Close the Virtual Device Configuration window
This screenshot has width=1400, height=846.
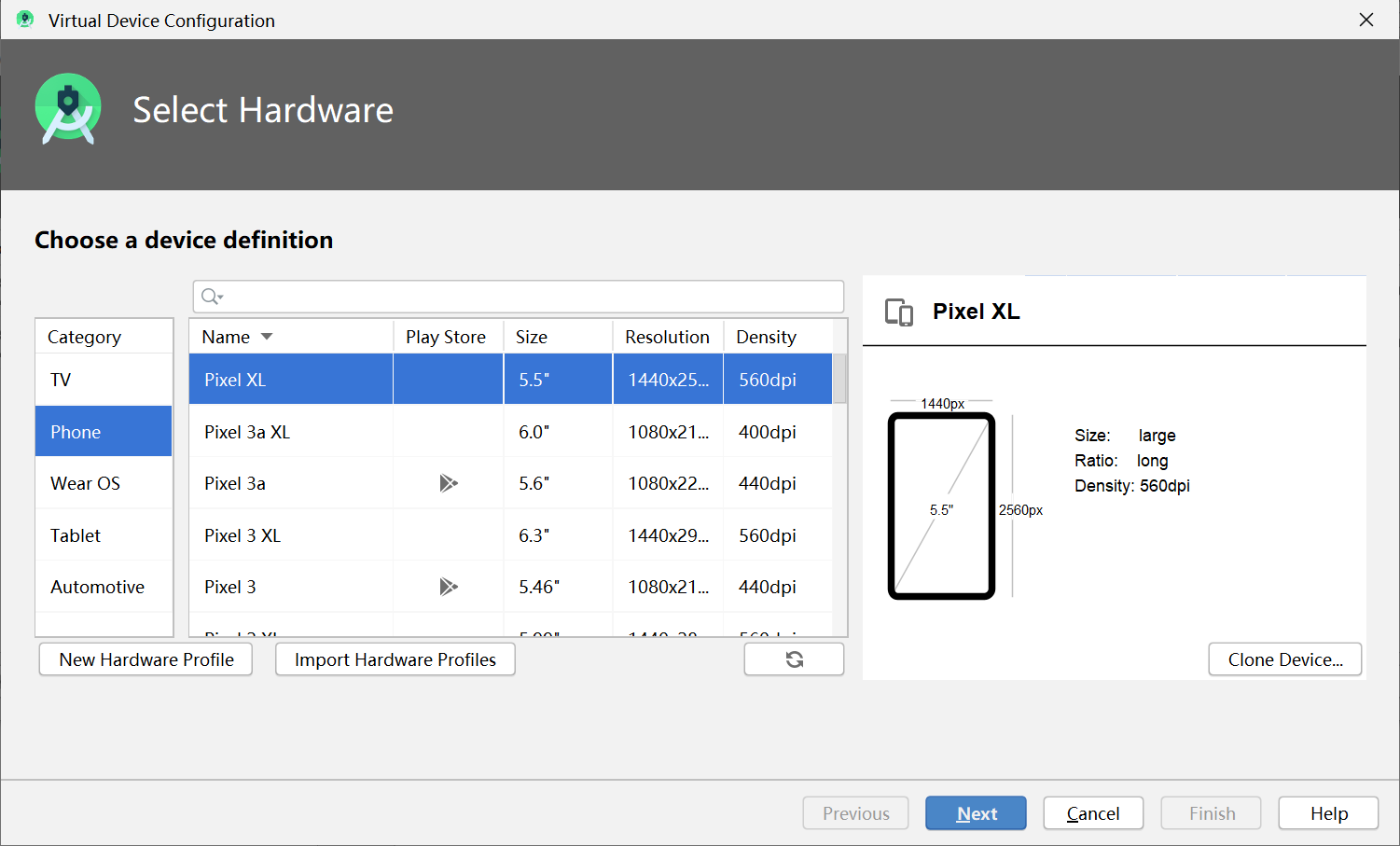pos(1366,20)
